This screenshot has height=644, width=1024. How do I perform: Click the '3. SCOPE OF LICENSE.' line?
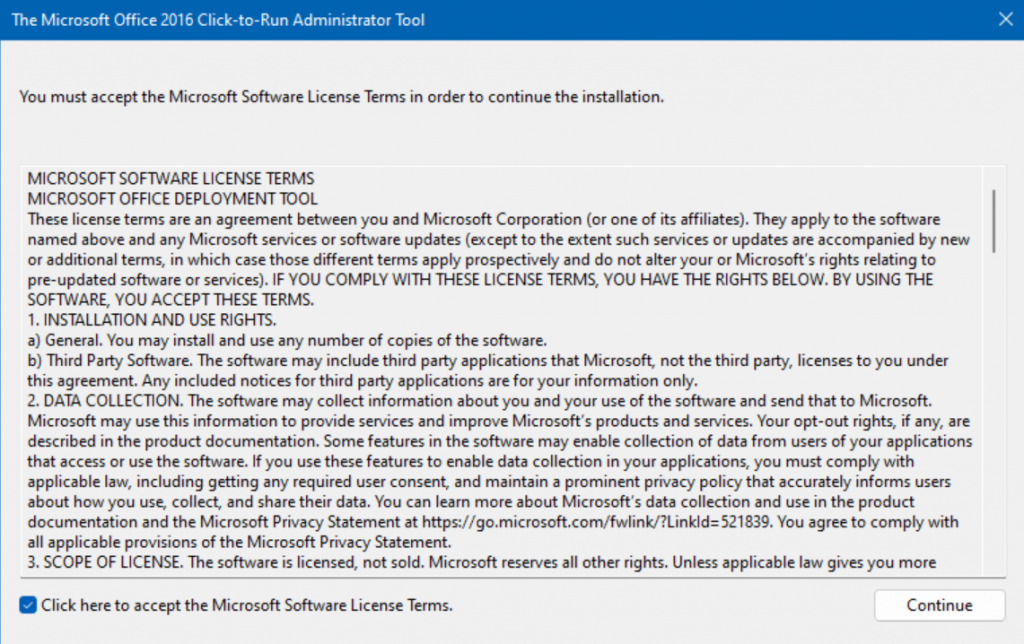coord(482,562)
